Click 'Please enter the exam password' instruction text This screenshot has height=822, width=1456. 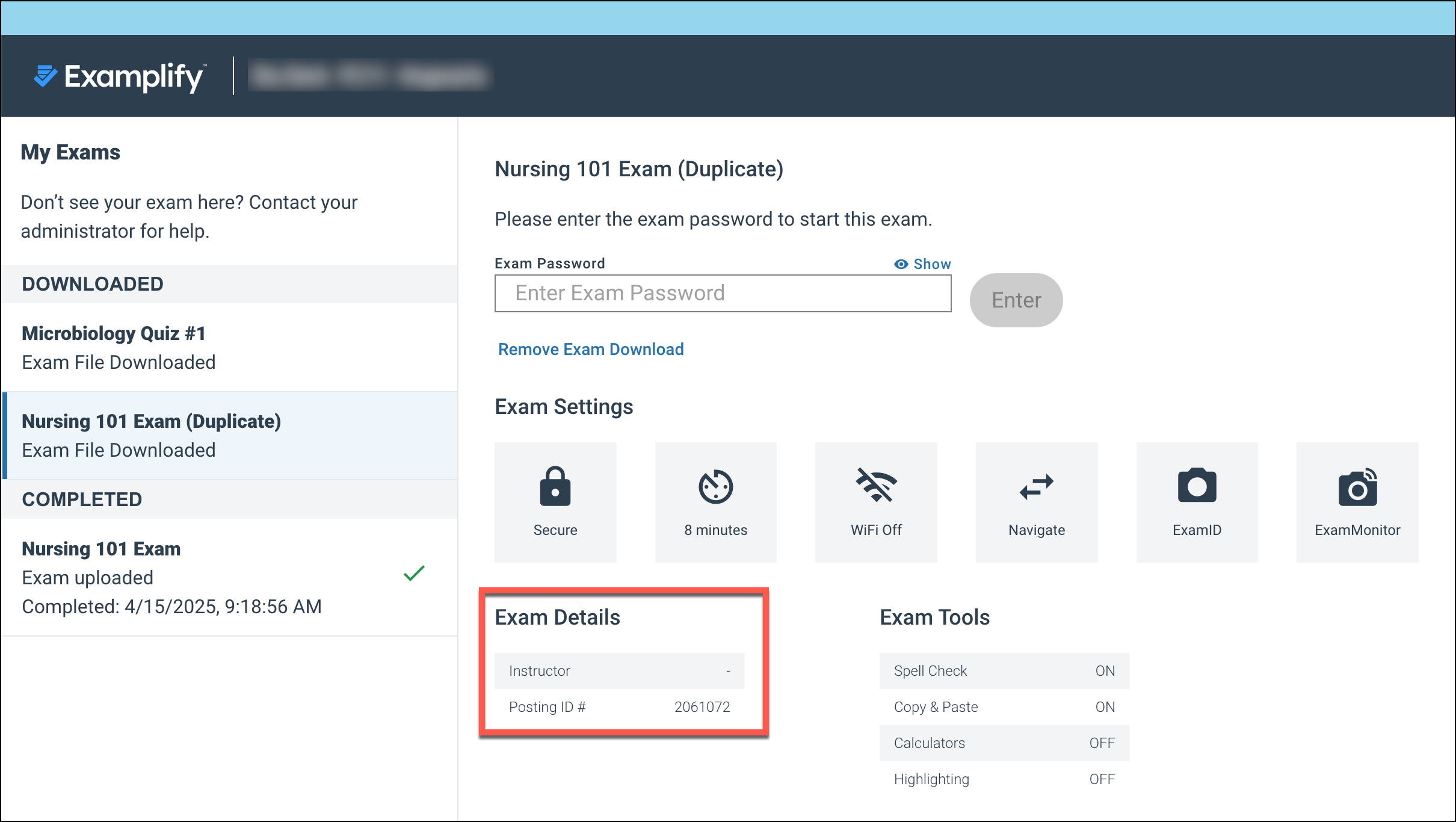tap(713, 220)
